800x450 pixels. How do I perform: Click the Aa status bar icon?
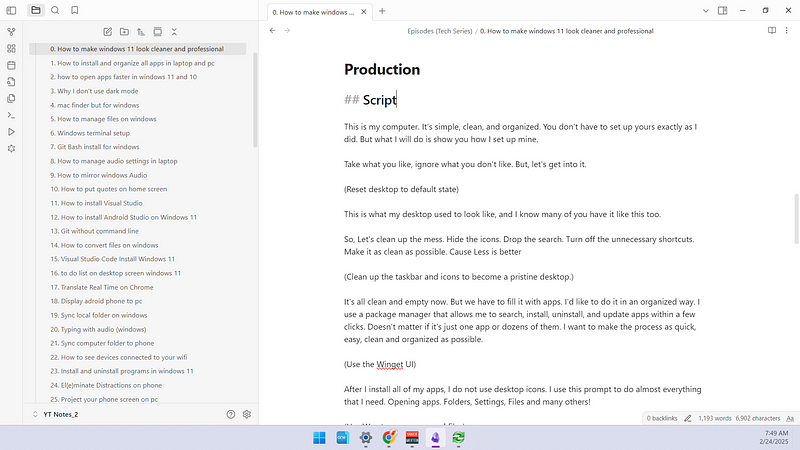[x=790, y=418]
